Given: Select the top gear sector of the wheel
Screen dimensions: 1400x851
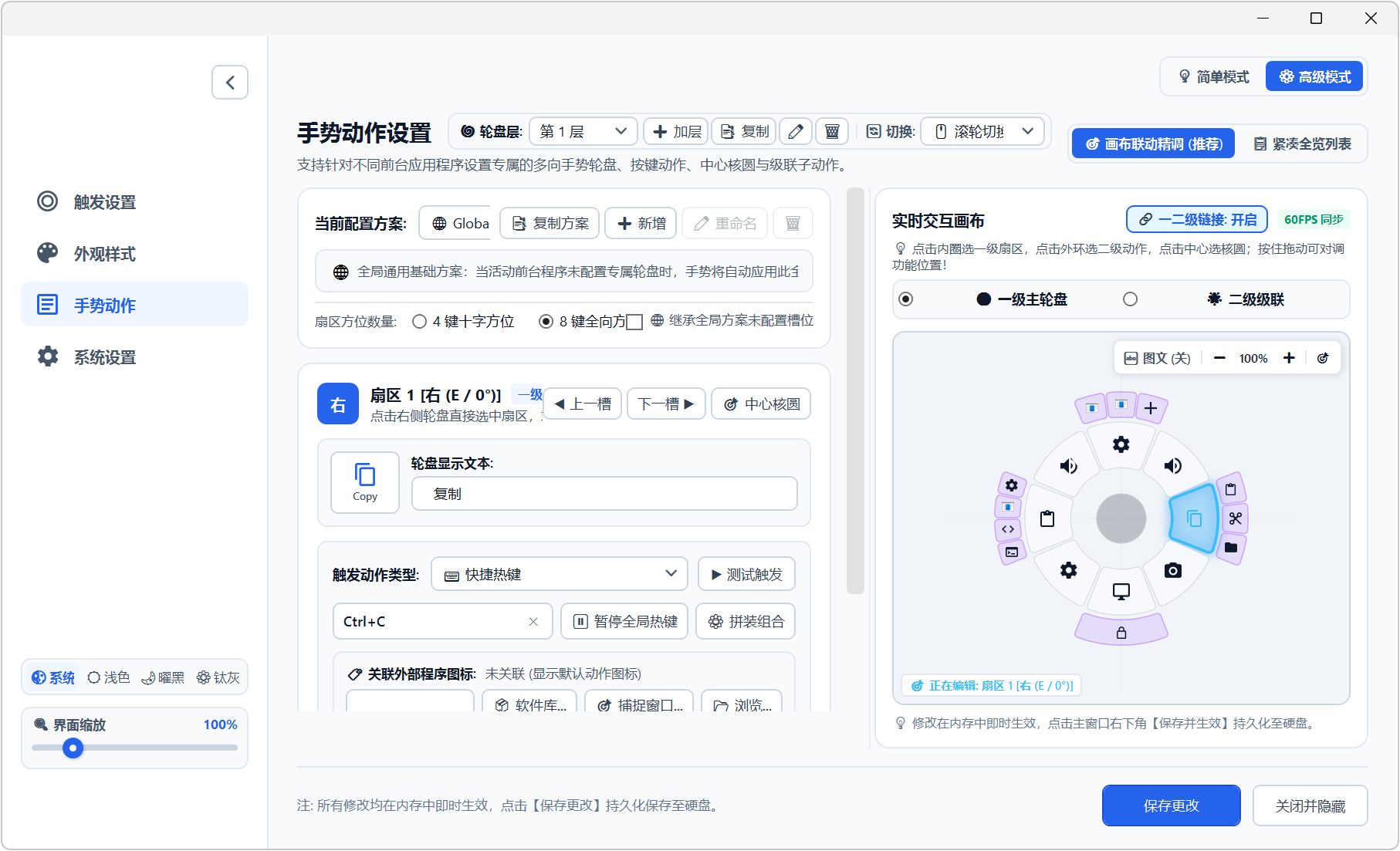Looking at the screenshot, I should (x=1121, y=444).
